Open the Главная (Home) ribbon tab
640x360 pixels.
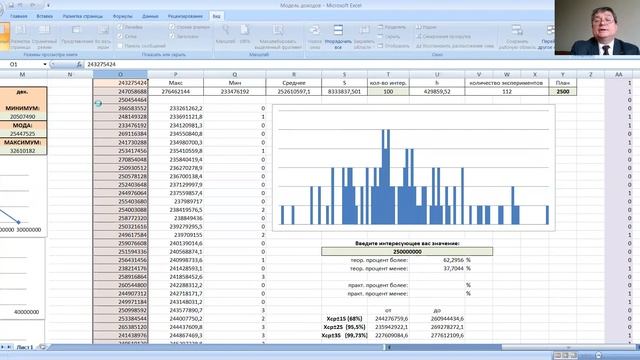coord(19,16)
